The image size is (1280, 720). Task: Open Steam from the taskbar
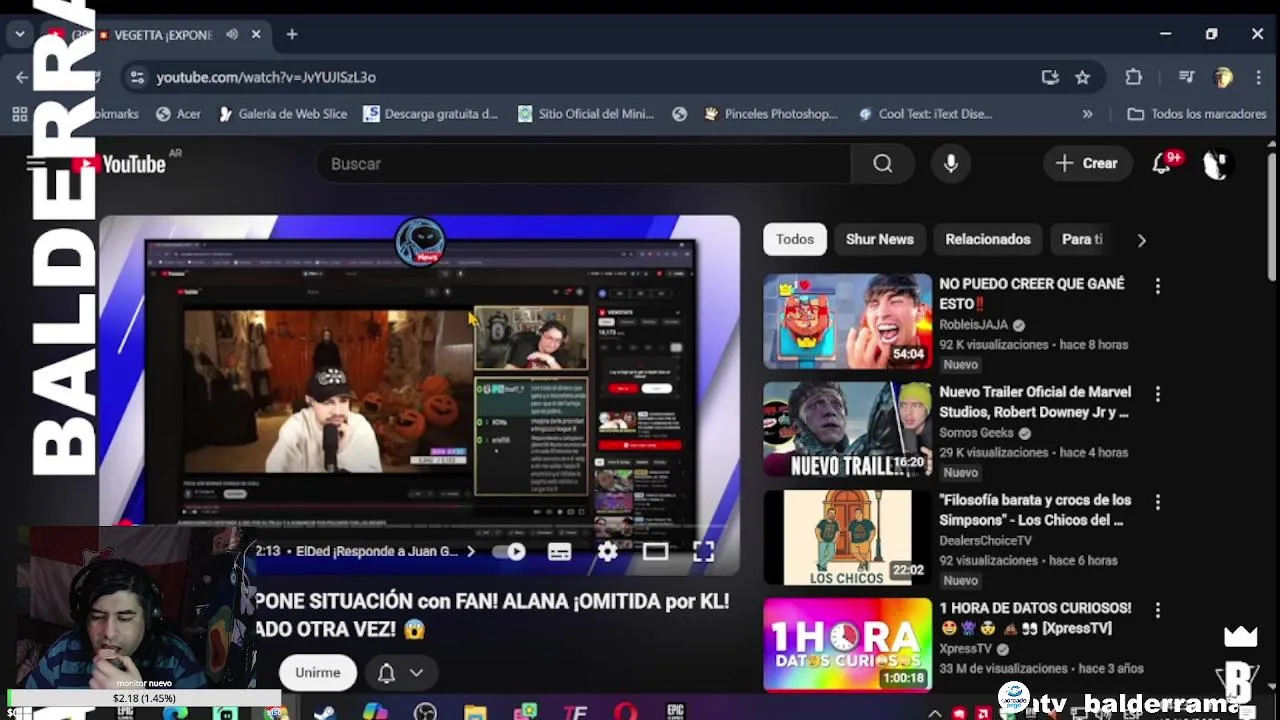pyautogui.click(x=324, y=712)
